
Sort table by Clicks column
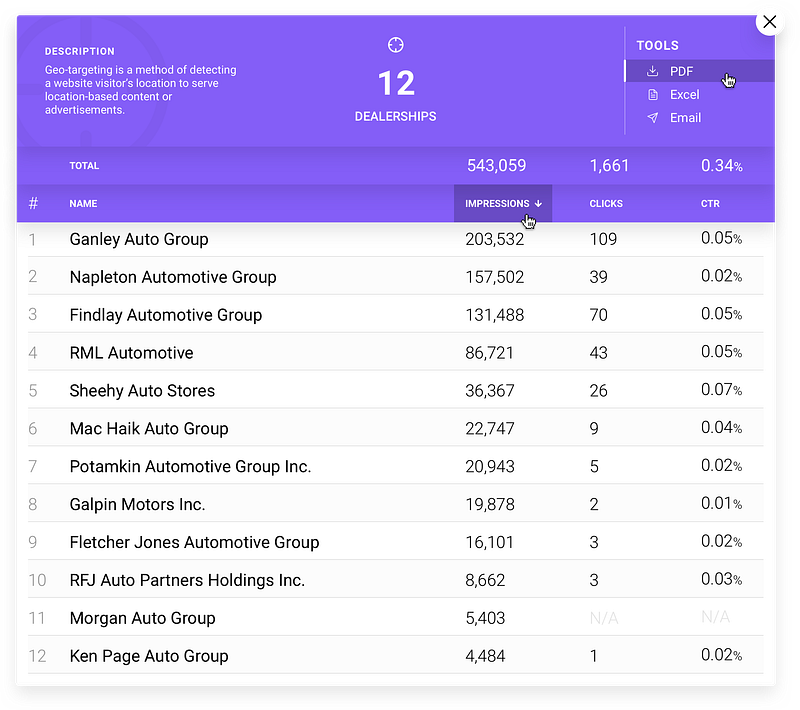tap(606, 203)
